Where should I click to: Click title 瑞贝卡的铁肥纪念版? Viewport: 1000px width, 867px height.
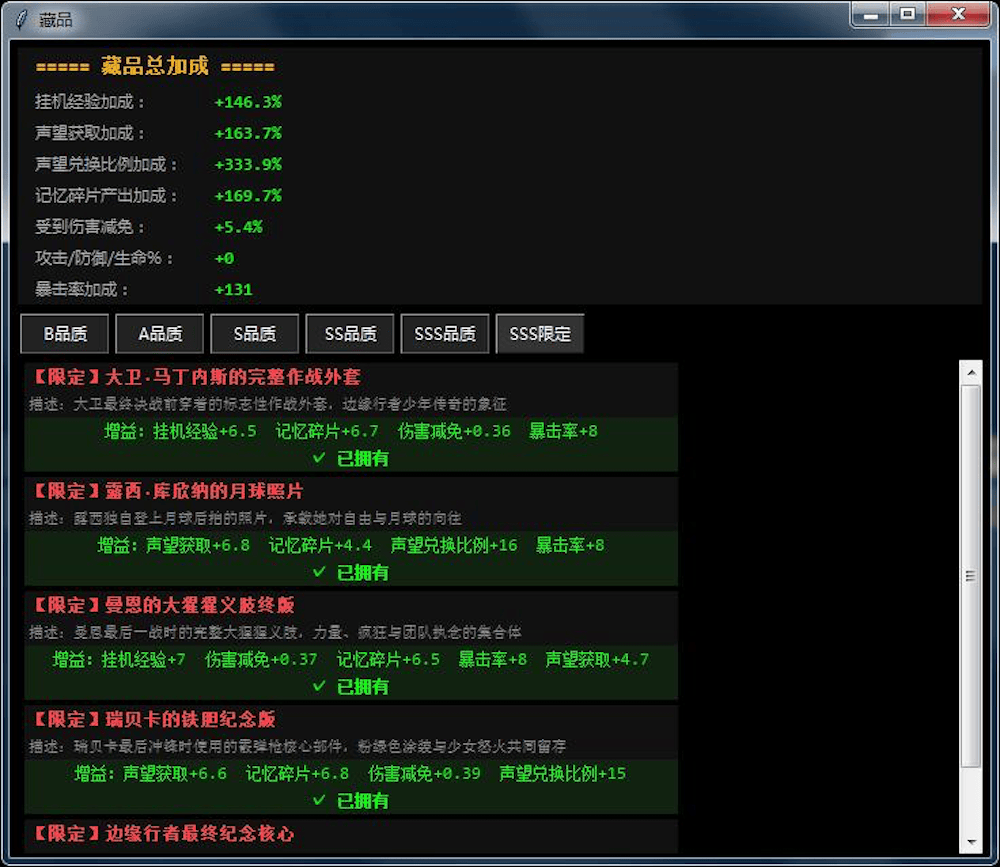click(190, 720)
